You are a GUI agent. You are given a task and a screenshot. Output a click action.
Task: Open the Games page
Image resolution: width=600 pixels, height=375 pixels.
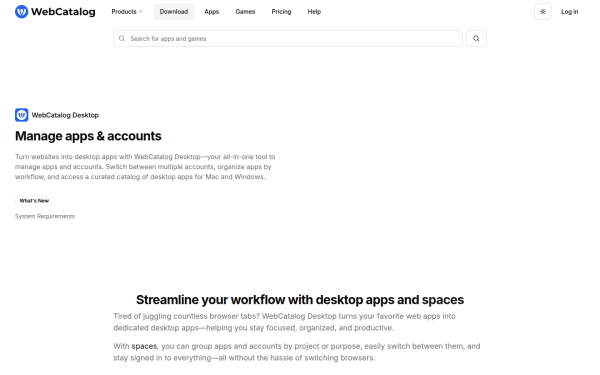(x=245, y=12)
